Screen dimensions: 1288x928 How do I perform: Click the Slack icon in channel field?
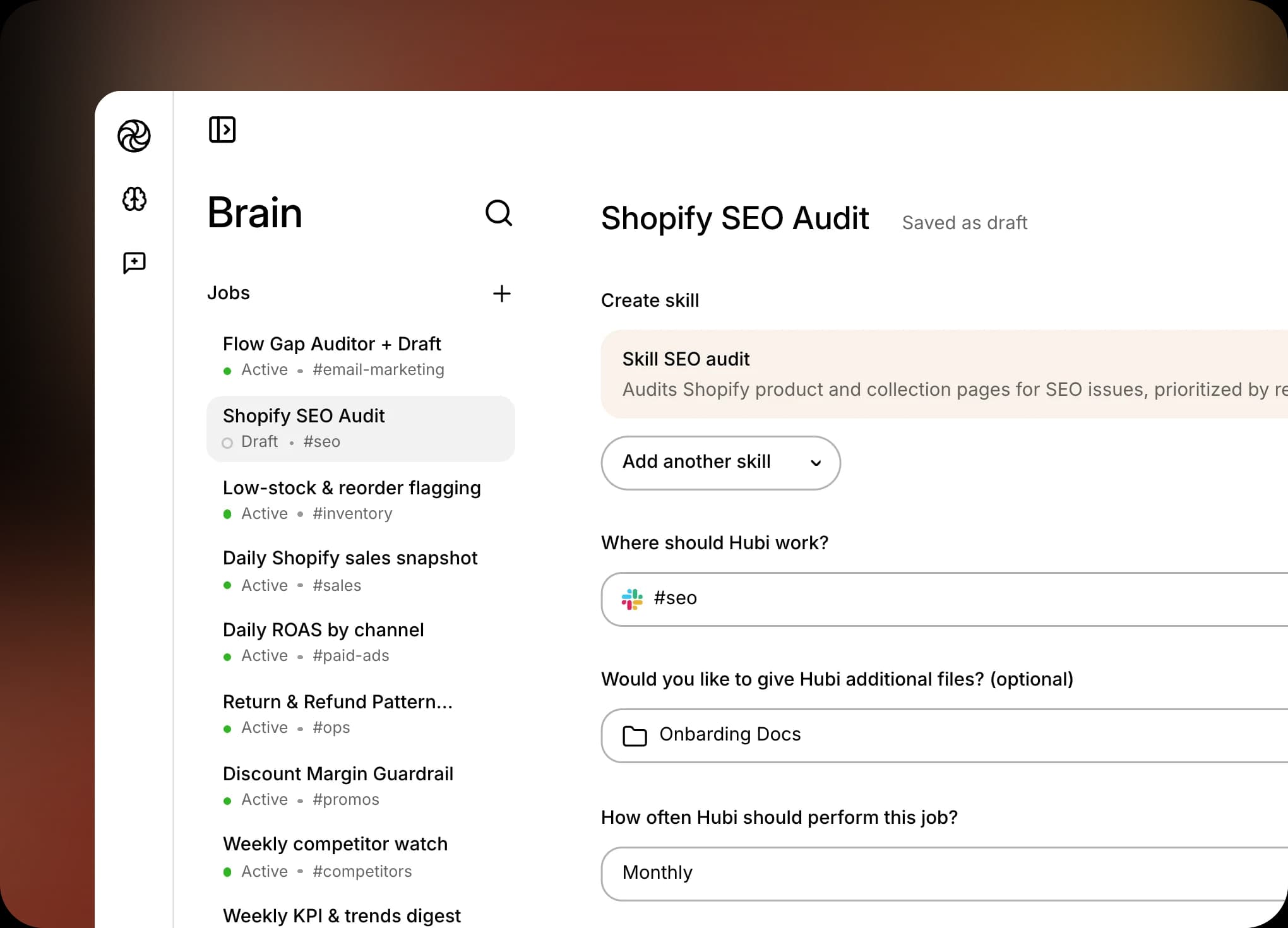(632, 598)
